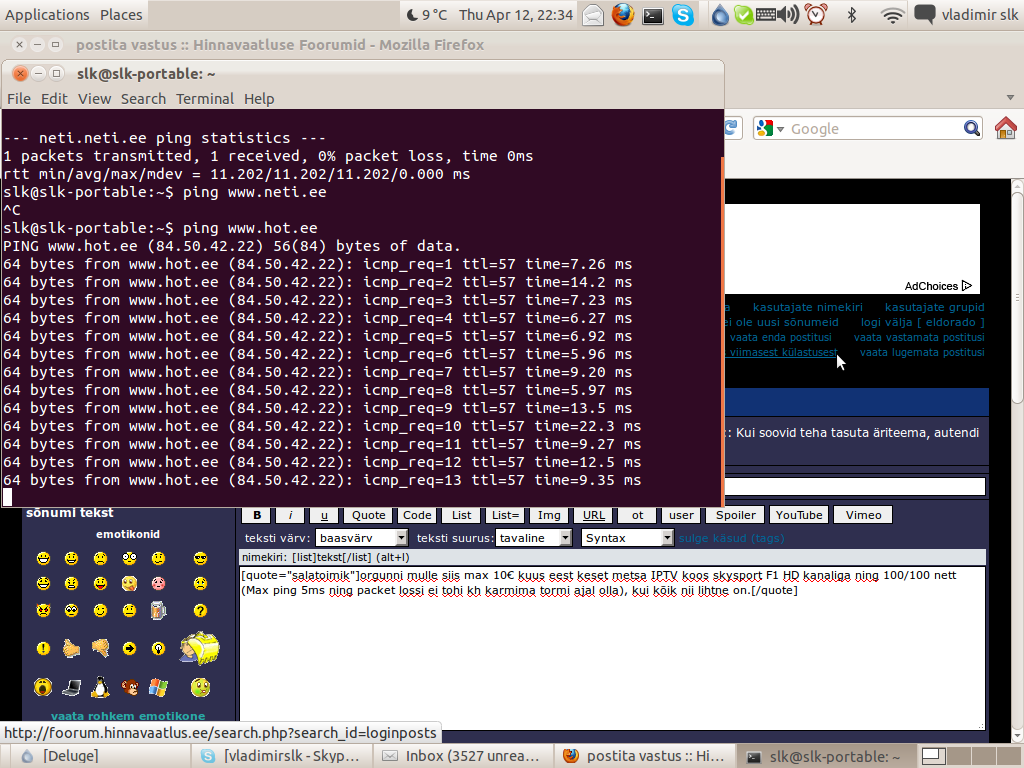Open the Syntax dropdown
Viewport: 1024px width, 768px height.
tap(627, 537)
